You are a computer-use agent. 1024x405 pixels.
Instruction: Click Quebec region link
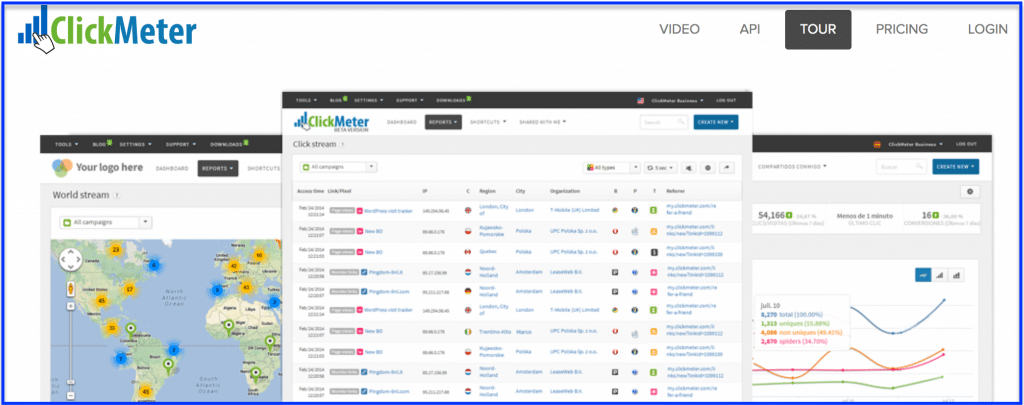(x=489, y=251)
